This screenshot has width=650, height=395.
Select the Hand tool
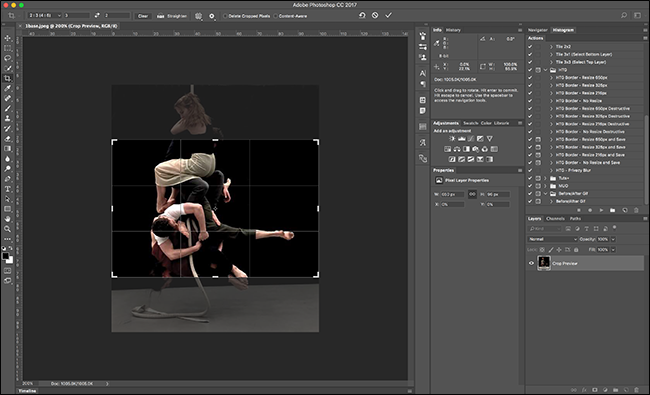tap(7, 219)
